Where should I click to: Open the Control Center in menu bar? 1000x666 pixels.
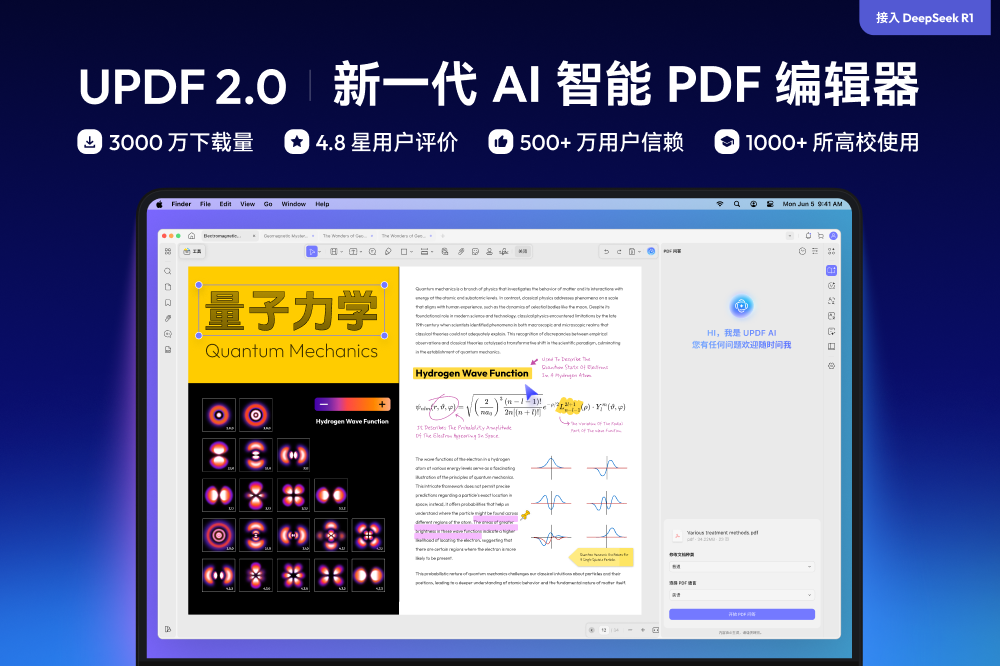point(770,204)
